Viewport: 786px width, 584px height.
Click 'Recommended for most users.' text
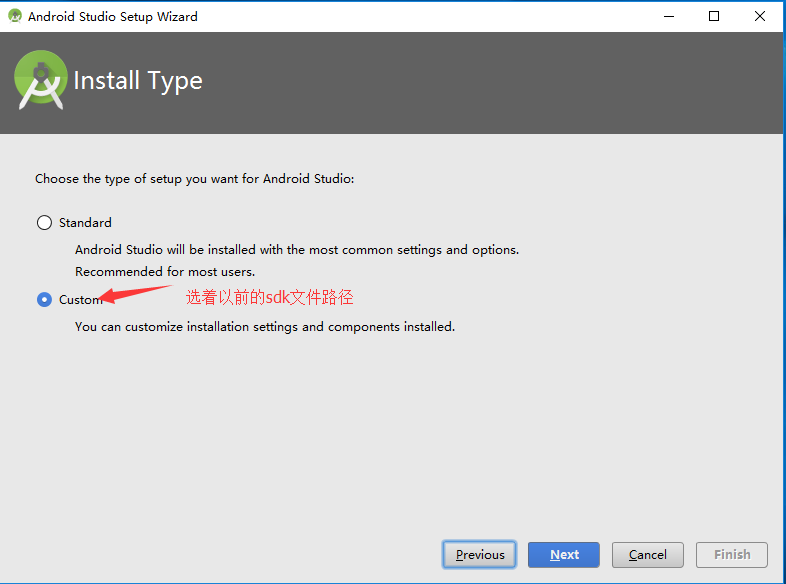pos(165,272)
